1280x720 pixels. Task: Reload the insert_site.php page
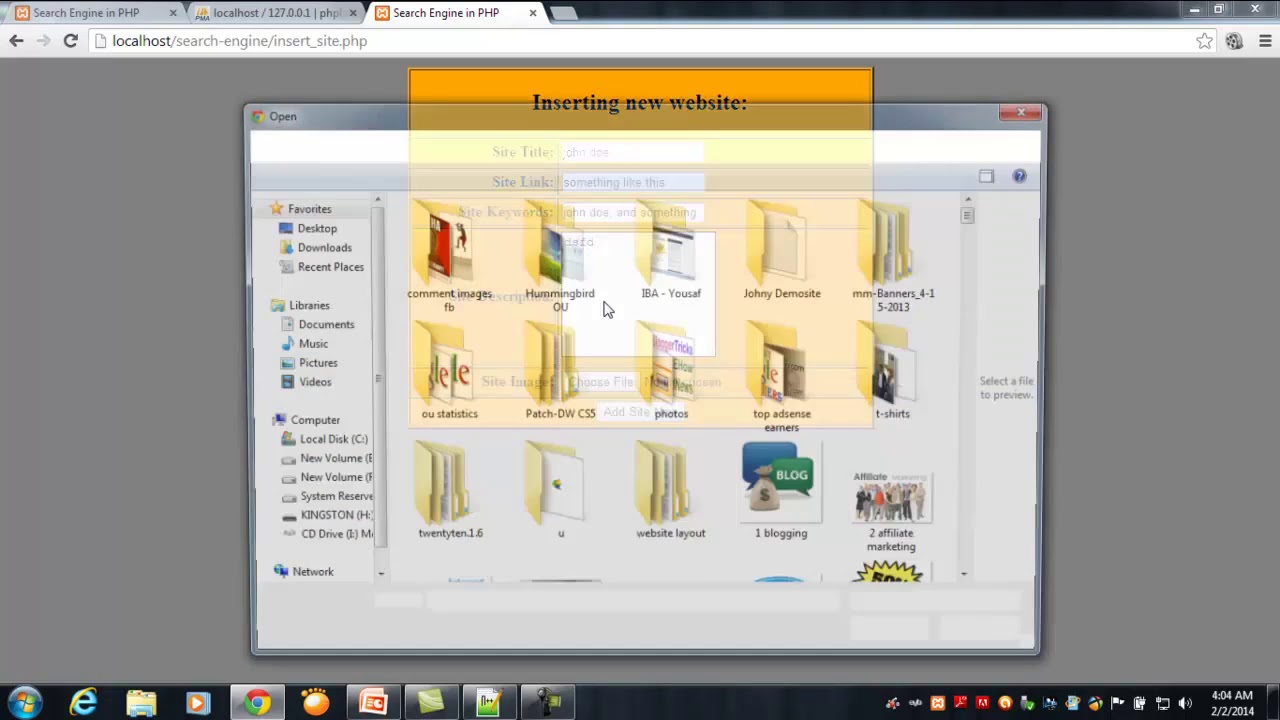point(70,41)
